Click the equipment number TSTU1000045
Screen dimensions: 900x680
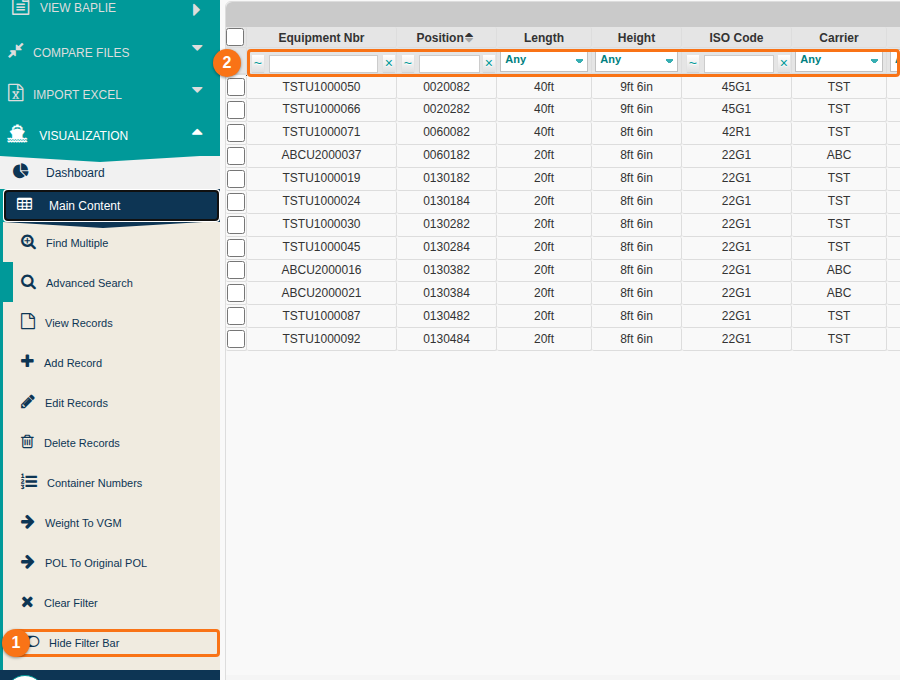(321, 247)
